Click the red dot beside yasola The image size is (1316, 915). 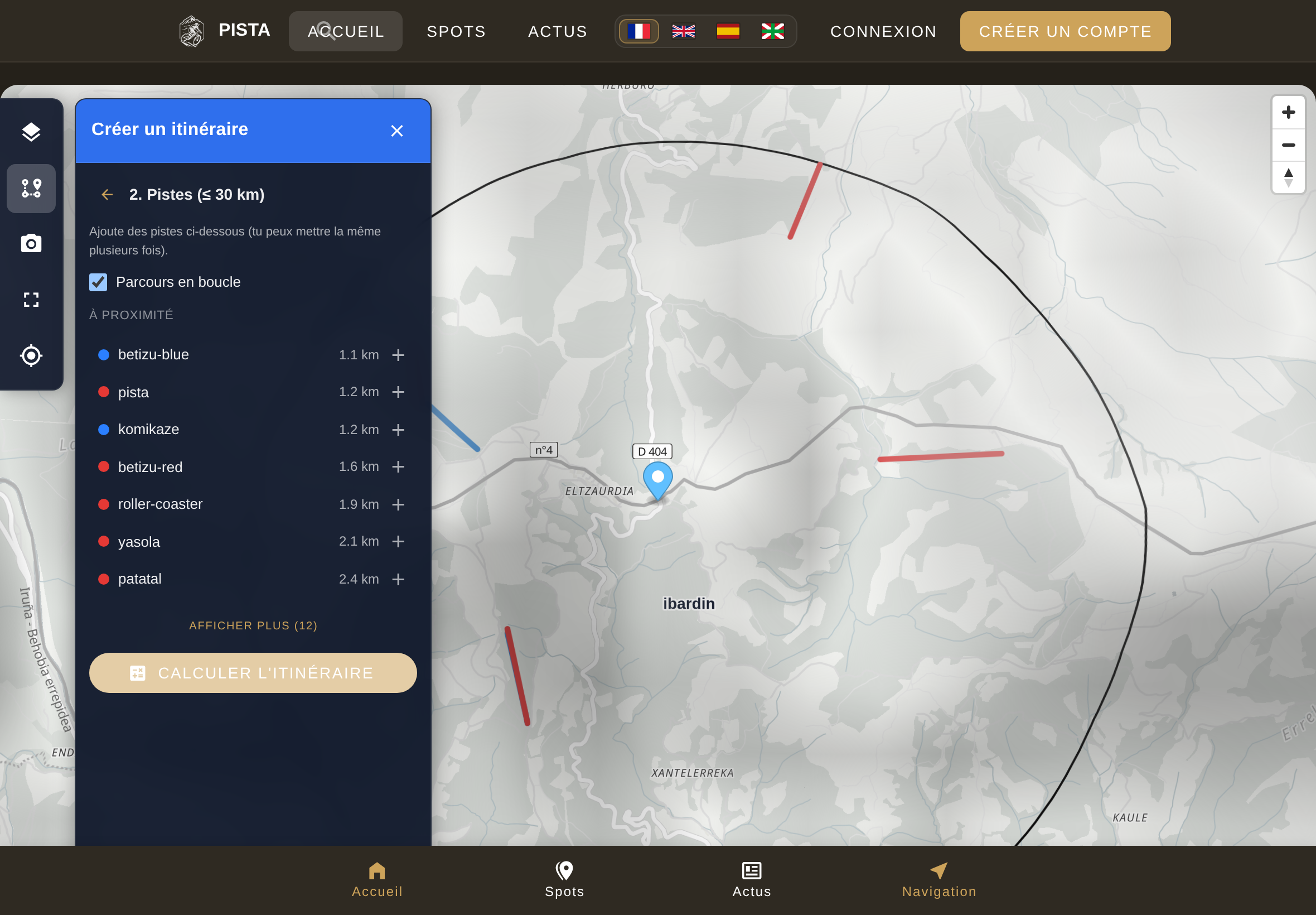click(104, 541)
